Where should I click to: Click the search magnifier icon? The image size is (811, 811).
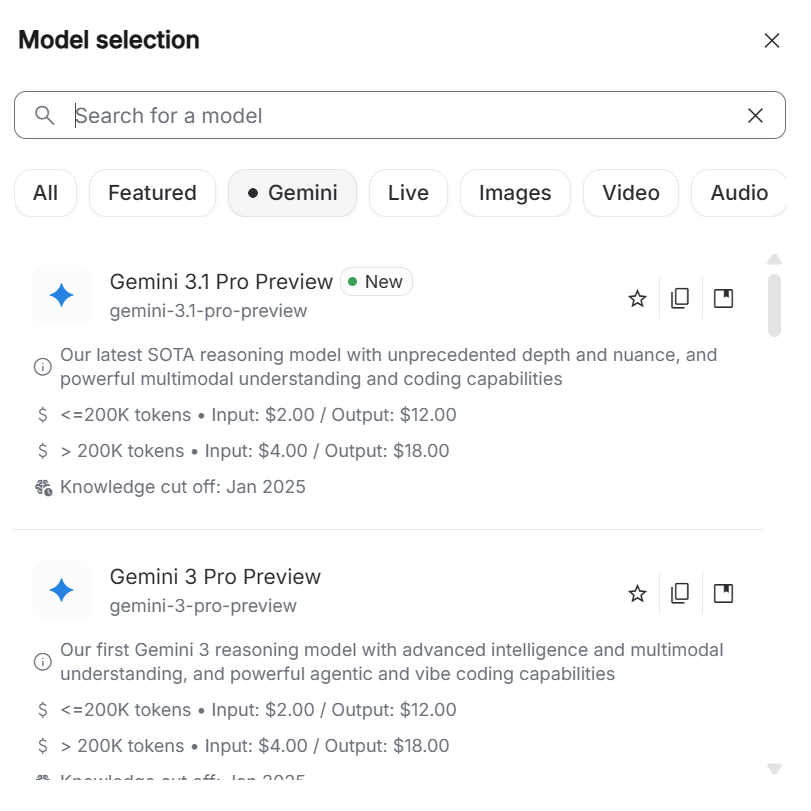click(x=45, y=116)
